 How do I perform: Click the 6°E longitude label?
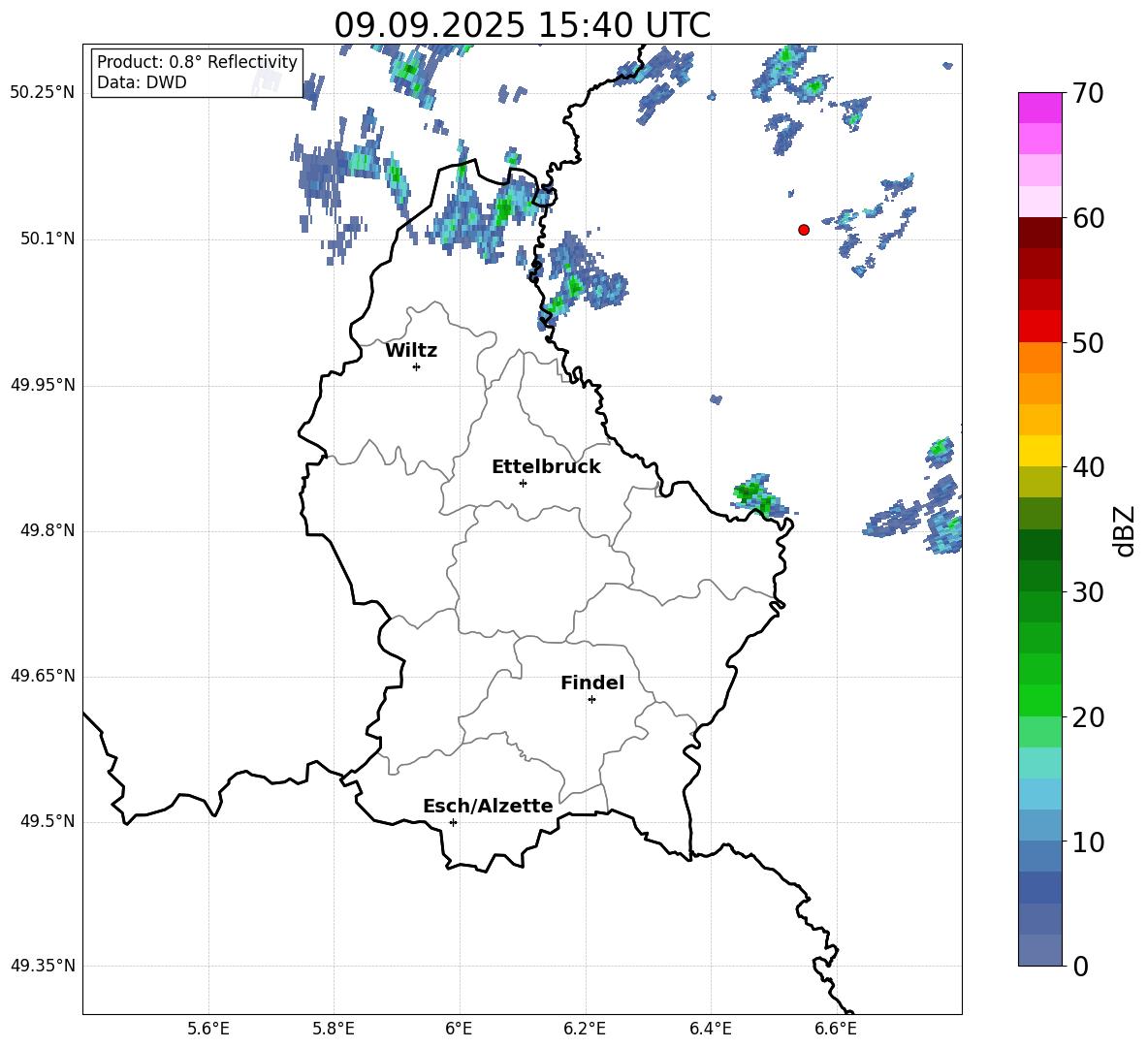point(459,1029)
